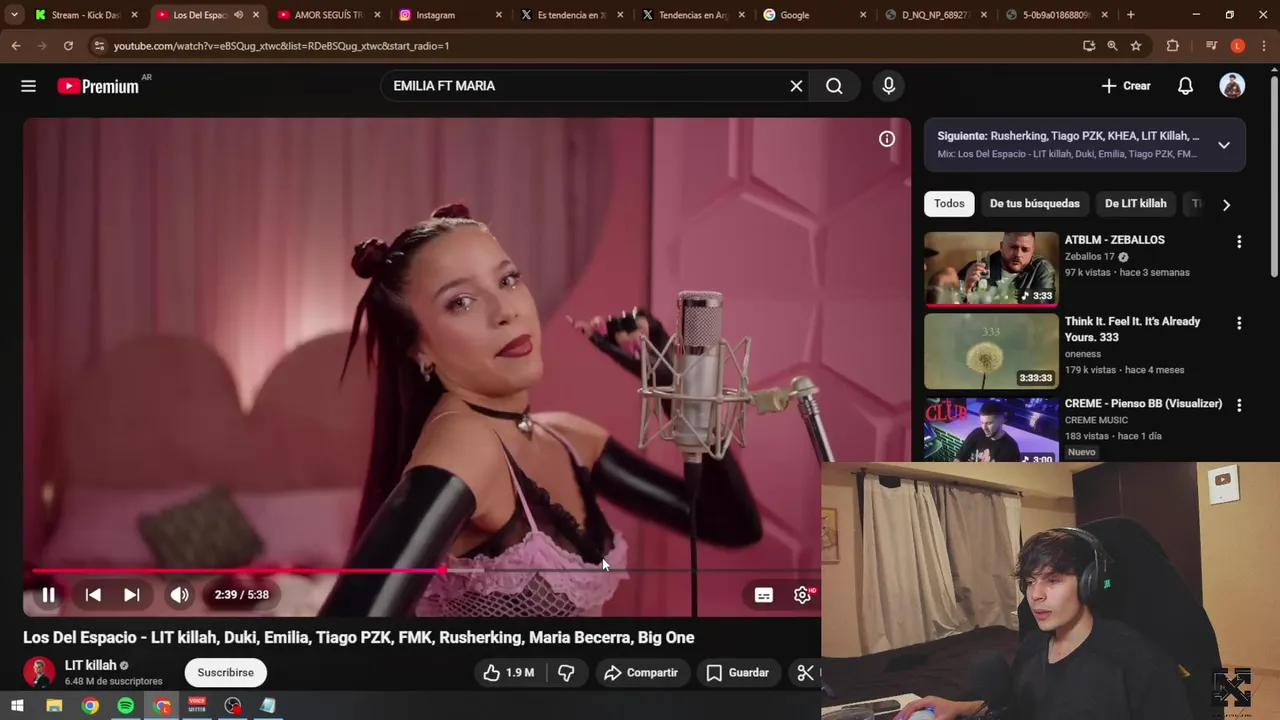Screen dimensions: 1280x720
Task: Select the De tus búsquedas chip
Action: [1035, 204]
